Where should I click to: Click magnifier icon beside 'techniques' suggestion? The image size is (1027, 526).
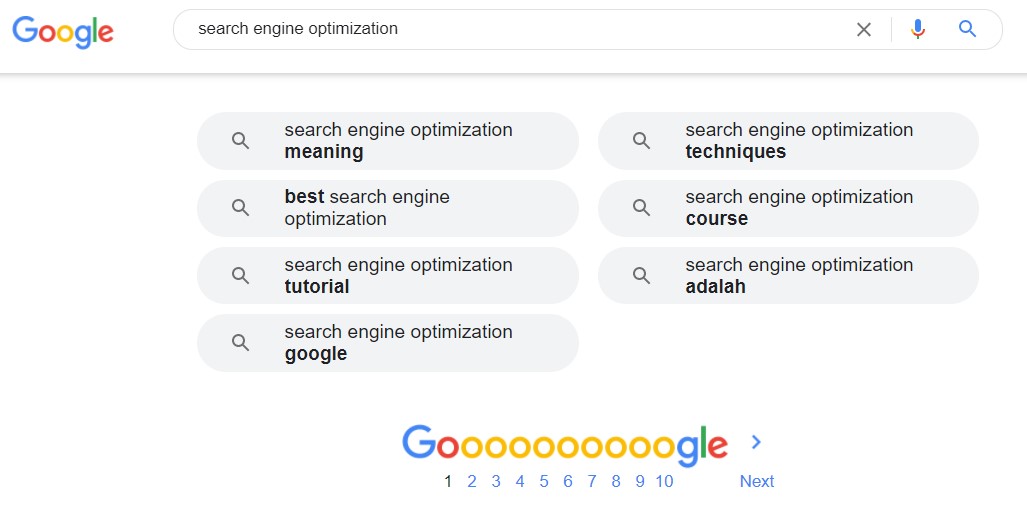pyautogui.click(x=641, y=141)
